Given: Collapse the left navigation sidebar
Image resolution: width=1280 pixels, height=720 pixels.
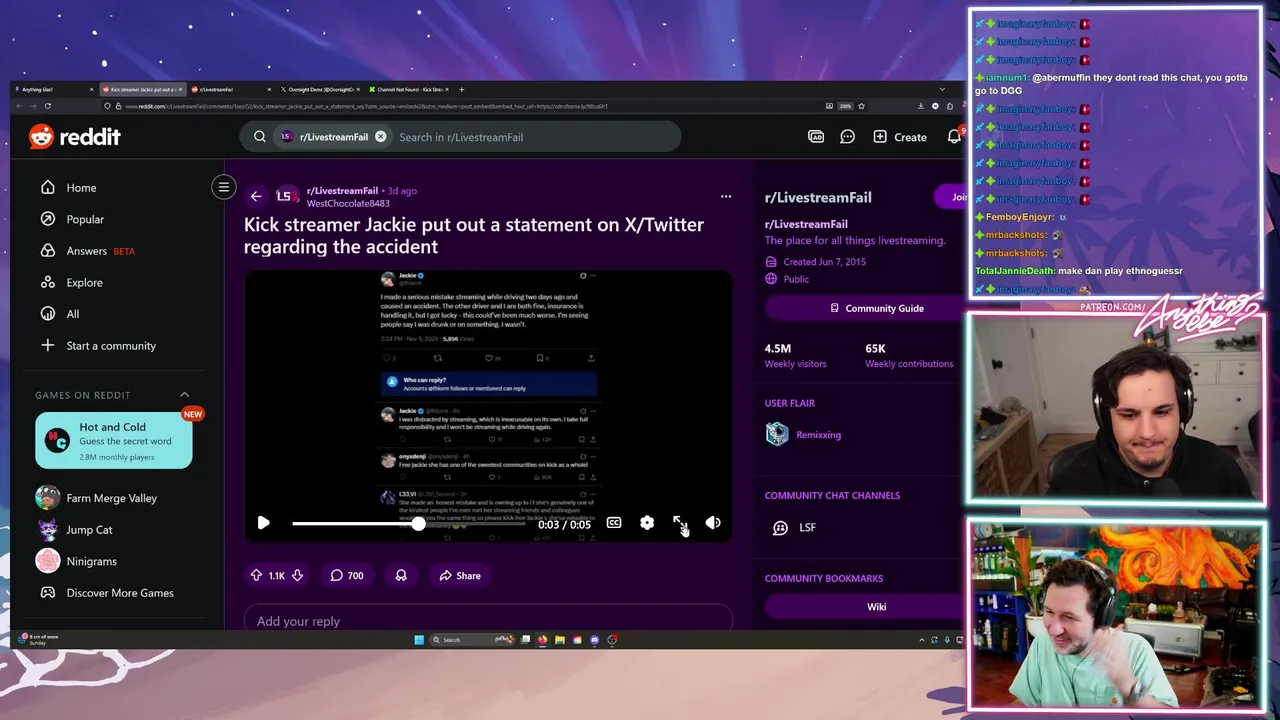Looking at the screenshot, I should tap(224, 187).
